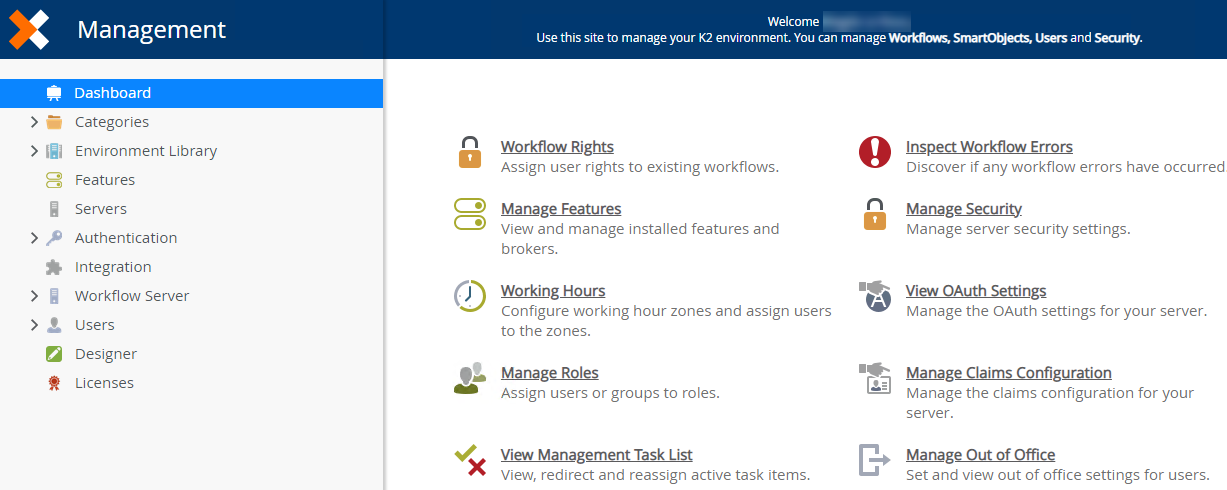Click the Workflow Rights padlock icon
Viewport: 1227px width, 490px height.
click(469, 153)
